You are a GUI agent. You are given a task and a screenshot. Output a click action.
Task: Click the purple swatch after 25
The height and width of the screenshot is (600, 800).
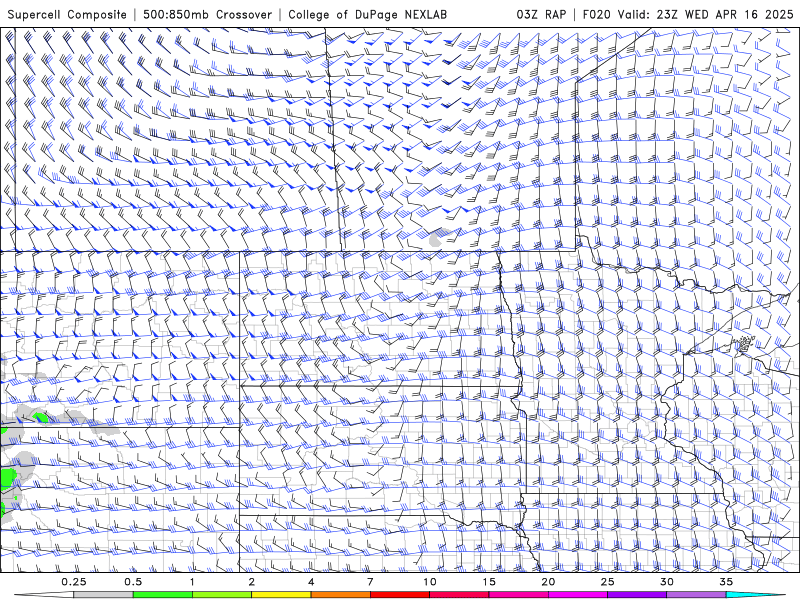point(637,595)
